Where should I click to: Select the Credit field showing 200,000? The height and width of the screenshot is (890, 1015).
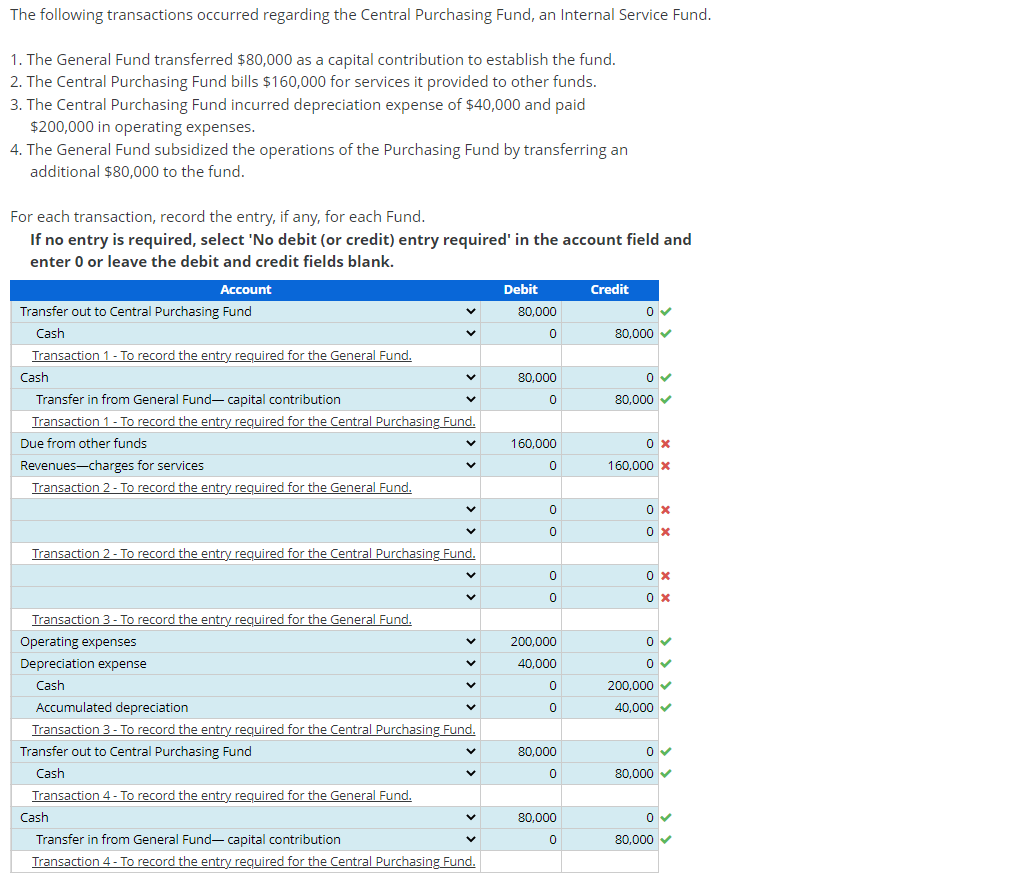[609, 685]
